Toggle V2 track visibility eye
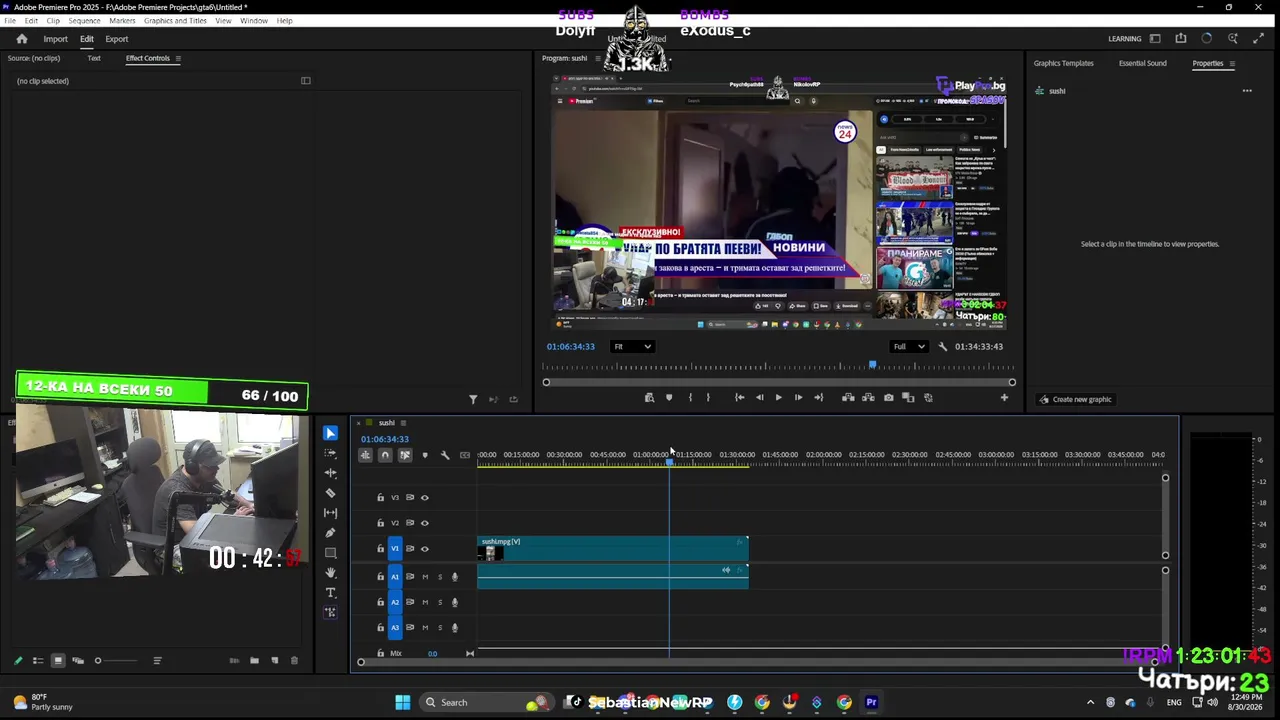This screenshot has height=720, width=1280. [x=424, y=523]
